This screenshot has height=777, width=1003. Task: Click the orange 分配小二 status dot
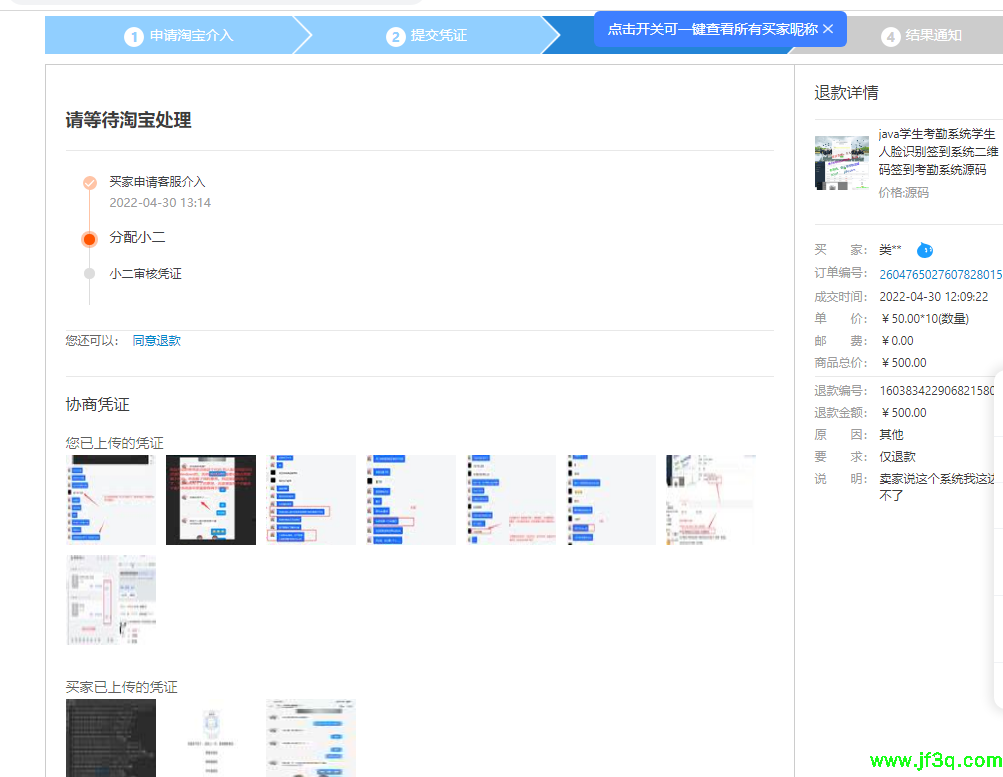point(90,238)
